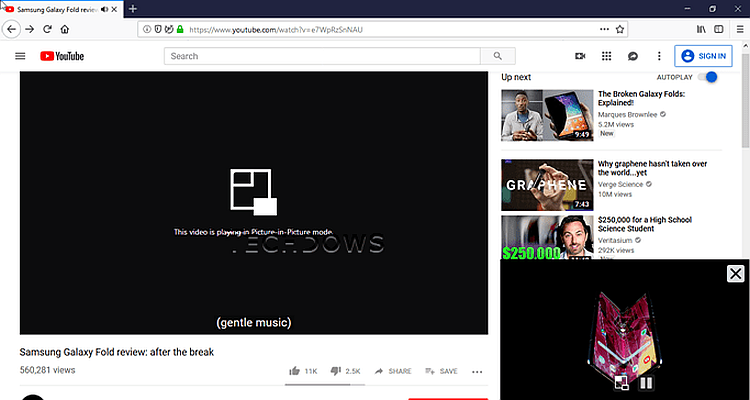The height and width of the screenshot is (400, 750).
Task: Mute the tab via speaker icon
Action: coord(104,9)
